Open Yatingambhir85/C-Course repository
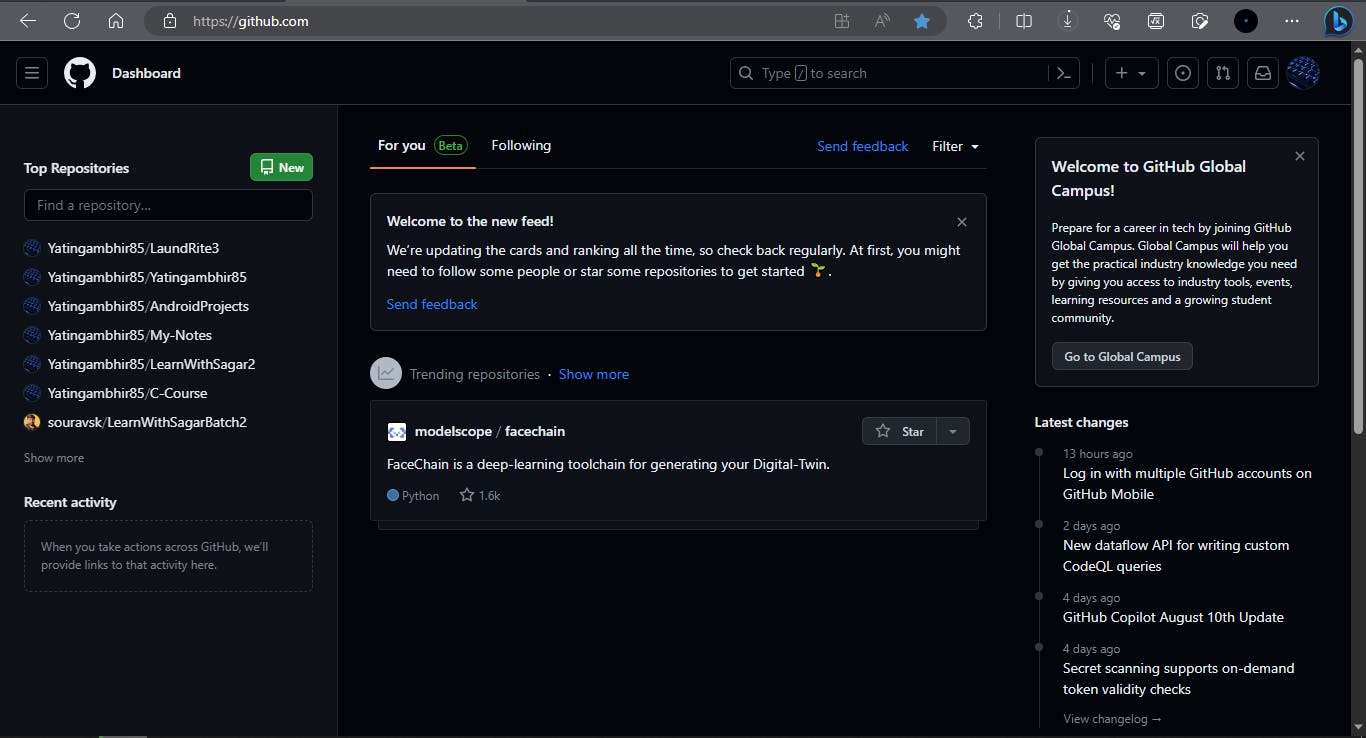This screenshot has width=1366, height=738. pyautogui.click(x=127, y=393)
